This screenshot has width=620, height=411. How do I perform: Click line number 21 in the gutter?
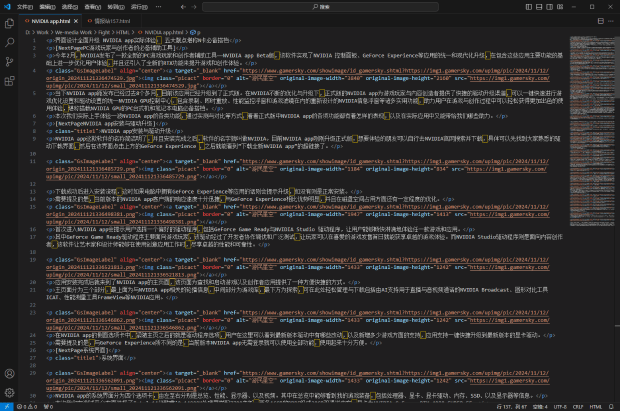click(x=33, y=290)
